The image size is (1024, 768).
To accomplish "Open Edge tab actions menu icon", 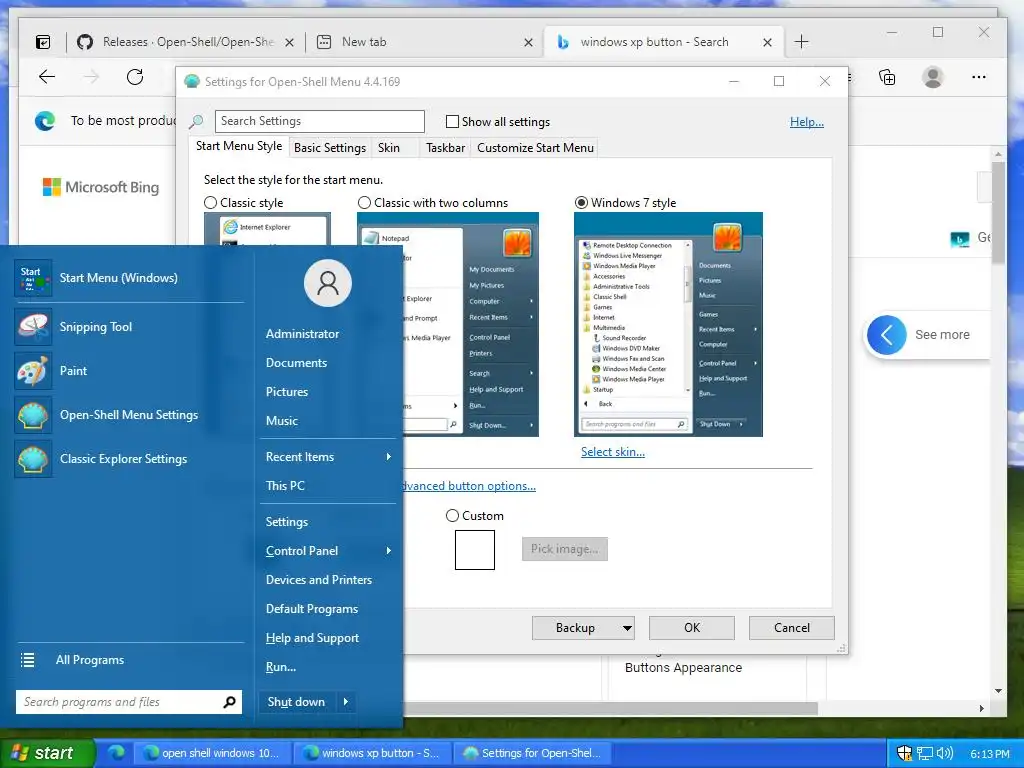I will pyautogui.click(x=43, y=42).
